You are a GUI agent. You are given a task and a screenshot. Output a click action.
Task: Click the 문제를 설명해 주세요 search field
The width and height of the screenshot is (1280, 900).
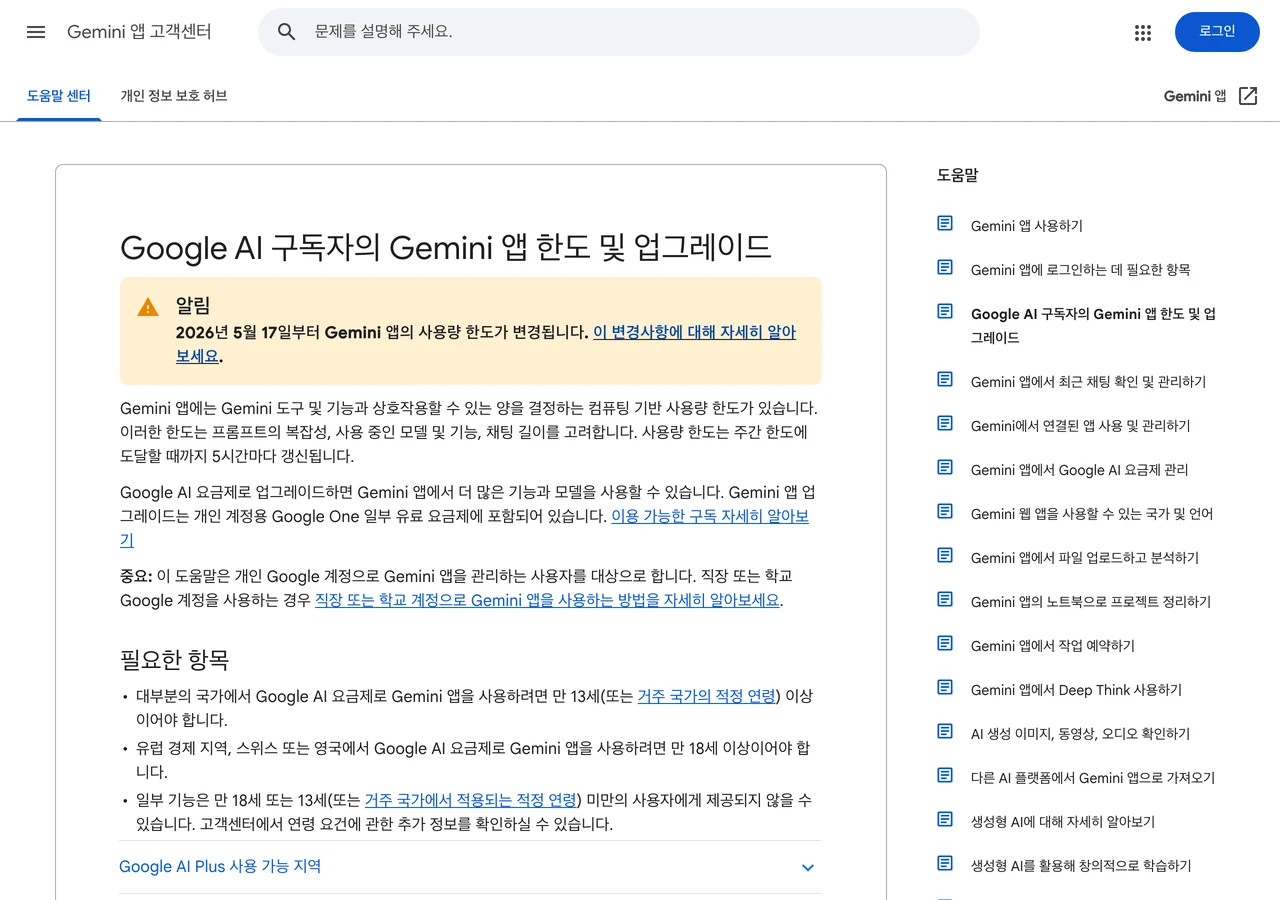click(x=619, y=32)
